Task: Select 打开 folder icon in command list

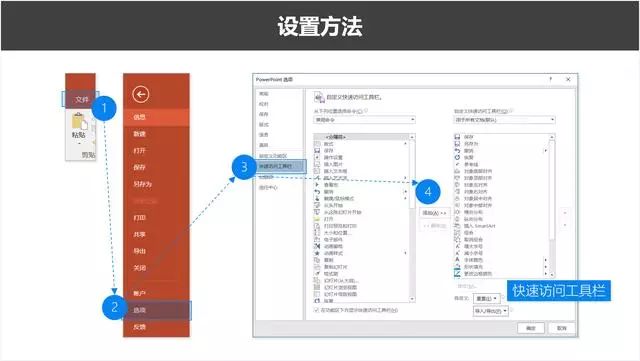Action: click(x=317, y=219)
